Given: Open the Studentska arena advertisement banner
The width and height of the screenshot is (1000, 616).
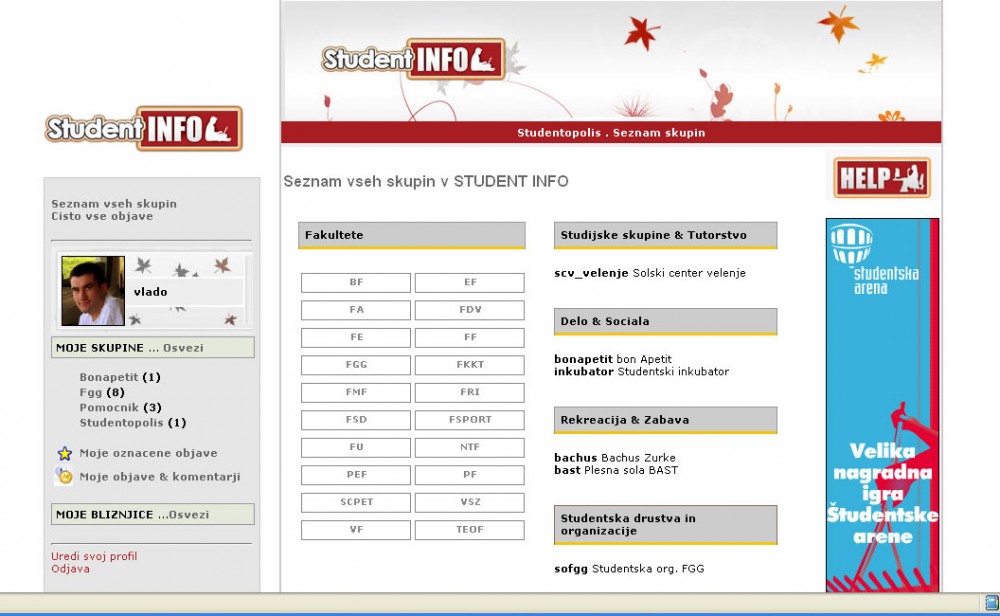Looking at the screenshot, I should pyautogui.click(x=881, y=404).
